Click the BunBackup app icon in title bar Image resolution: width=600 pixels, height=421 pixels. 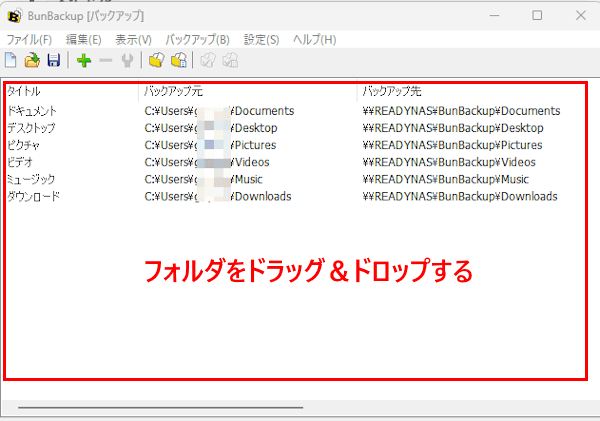point(14,16)
